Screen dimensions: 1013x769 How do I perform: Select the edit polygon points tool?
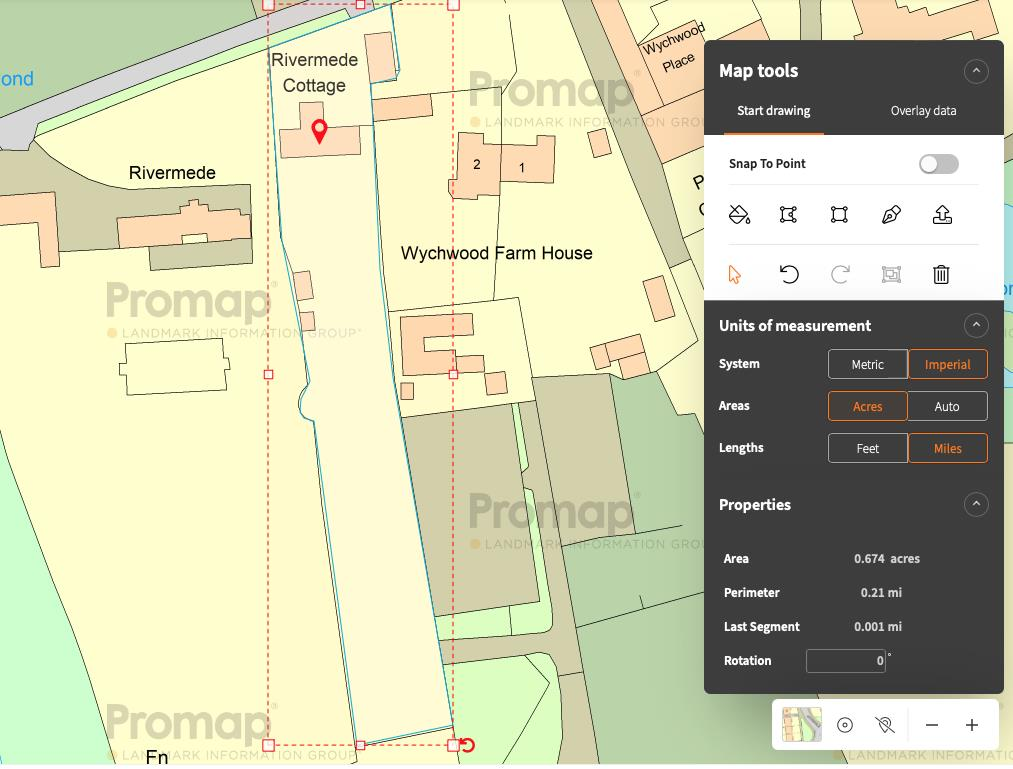point(789,214)
